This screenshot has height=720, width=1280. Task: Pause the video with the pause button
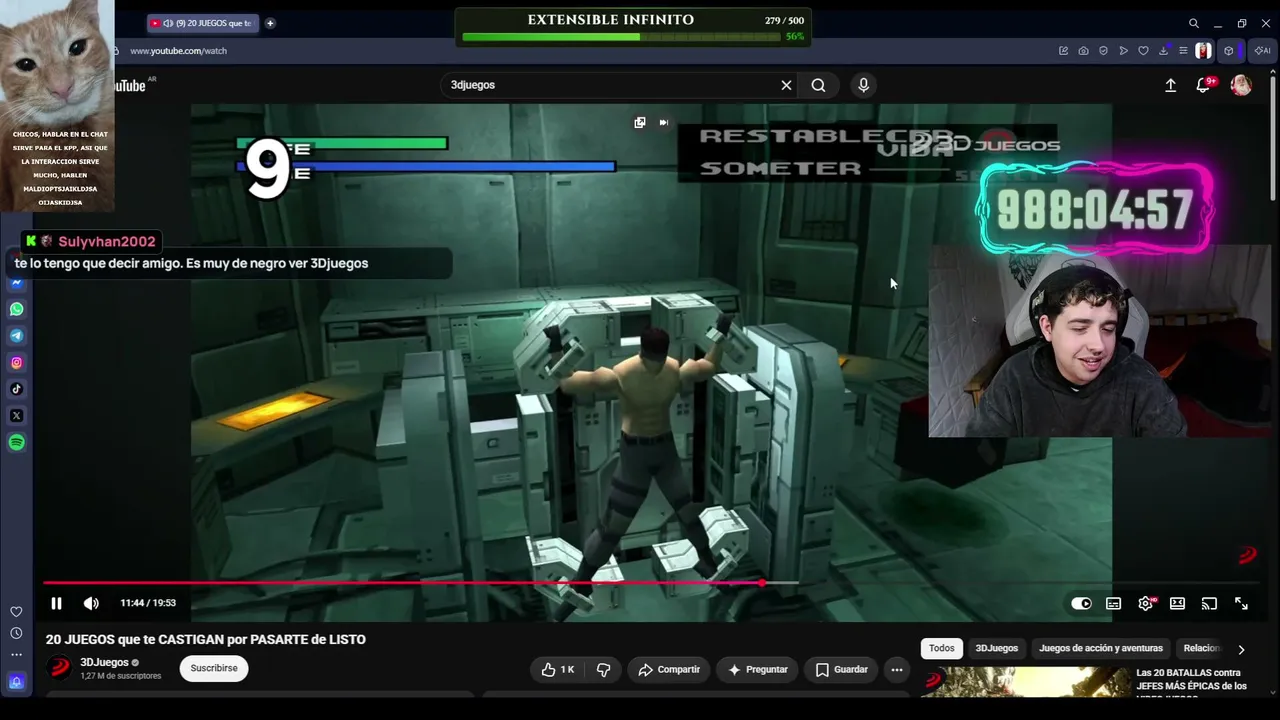[x=56, y=603]
